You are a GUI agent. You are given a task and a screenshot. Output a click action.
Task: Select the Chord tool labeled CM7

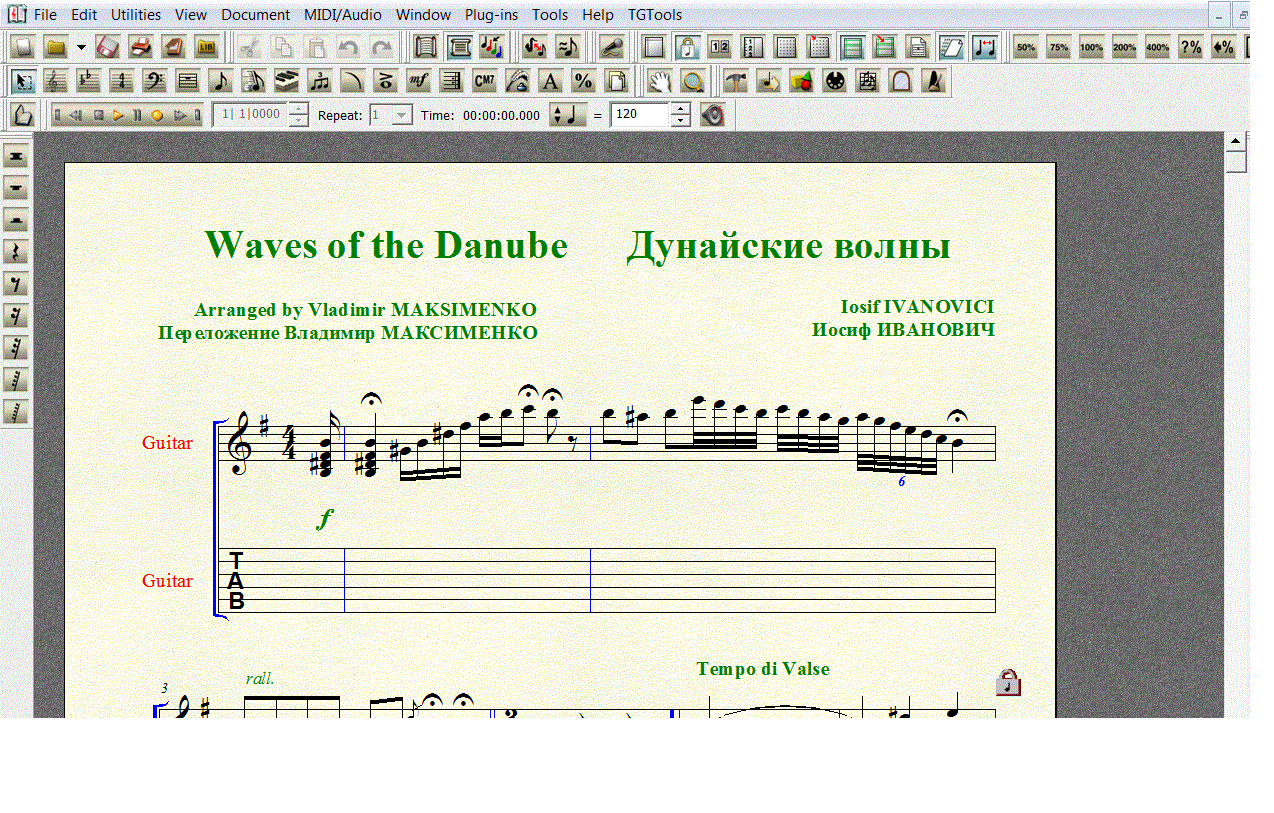pos(484,81)
